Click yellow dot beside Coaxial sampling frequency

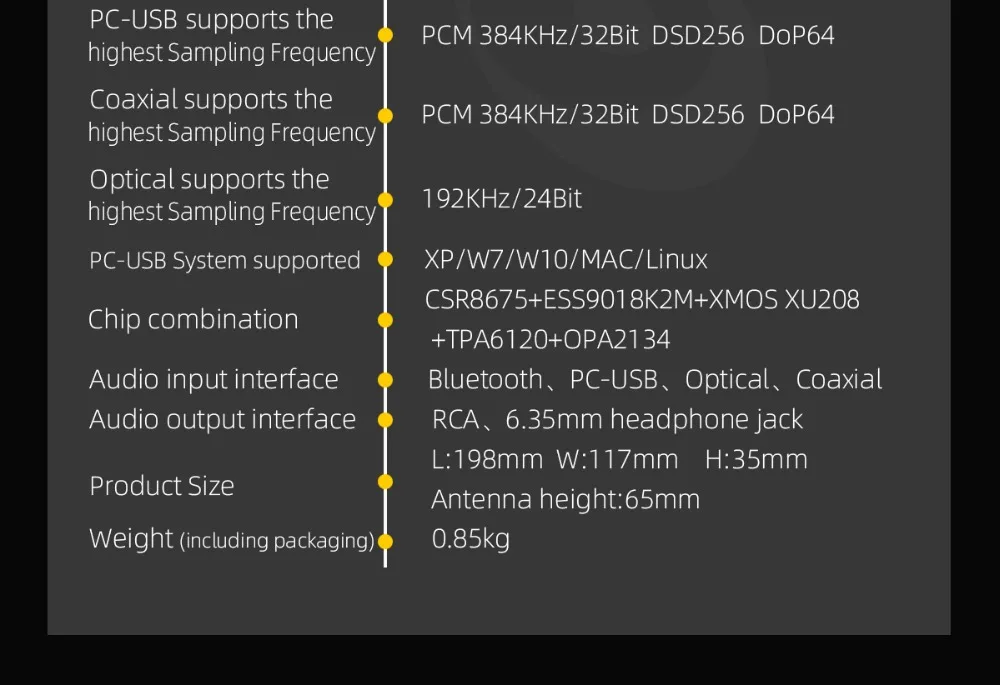click(x=385, y=115)
